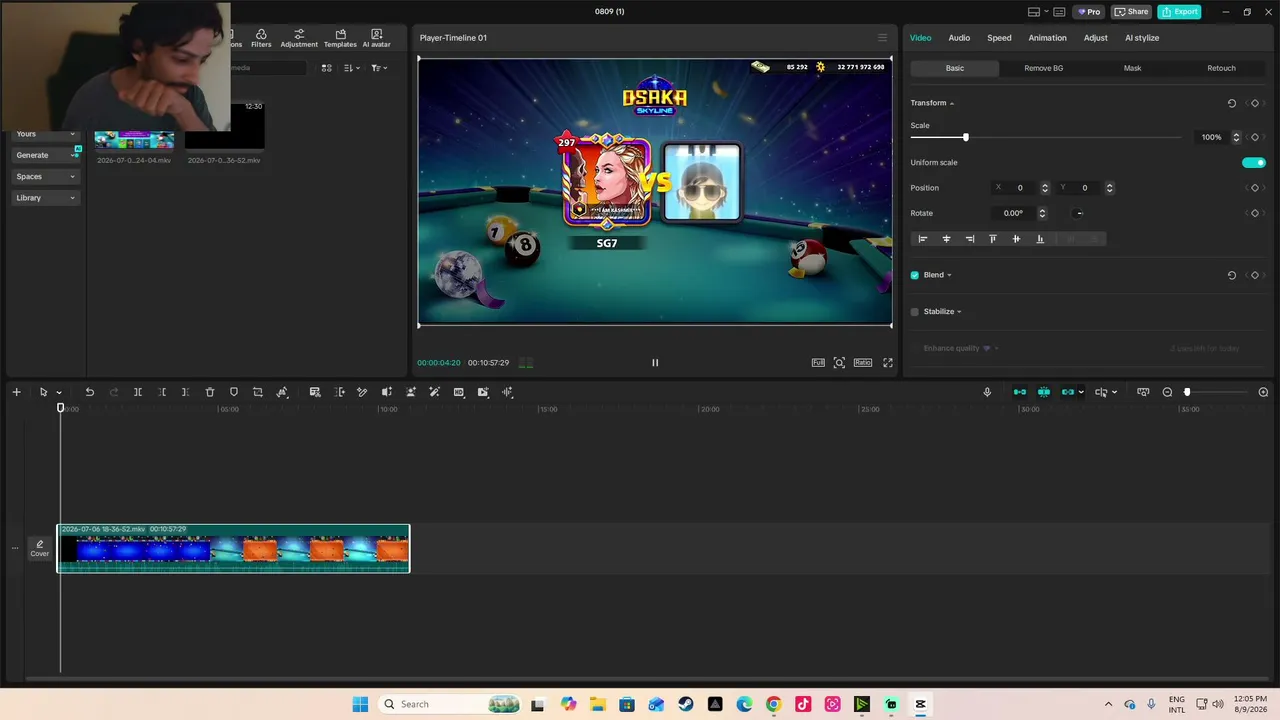
Task: Open the Templates panel
Action: pos(340,38)
